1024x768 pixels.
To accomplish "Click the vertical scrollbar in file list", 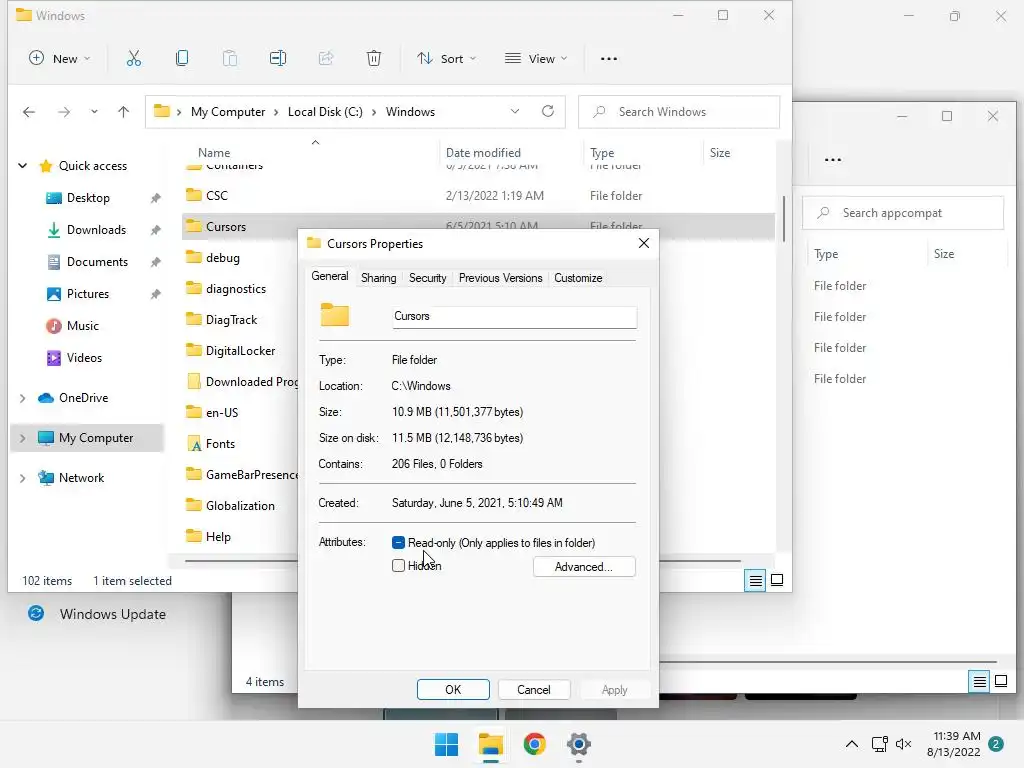I will click(x=783, y=219).
